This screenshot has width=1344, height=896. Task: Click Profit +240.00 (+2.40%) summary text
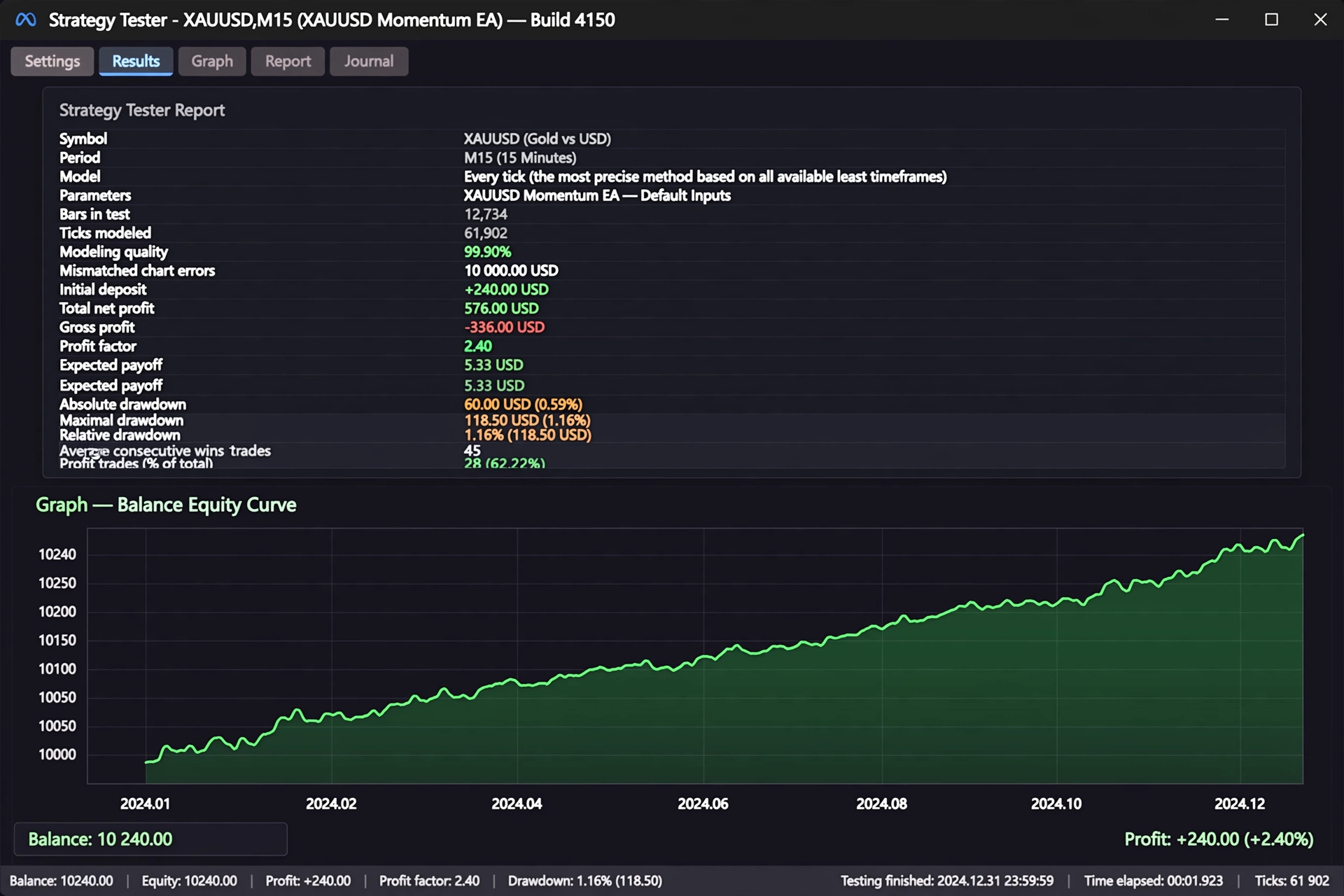(x=1219, y=839)
